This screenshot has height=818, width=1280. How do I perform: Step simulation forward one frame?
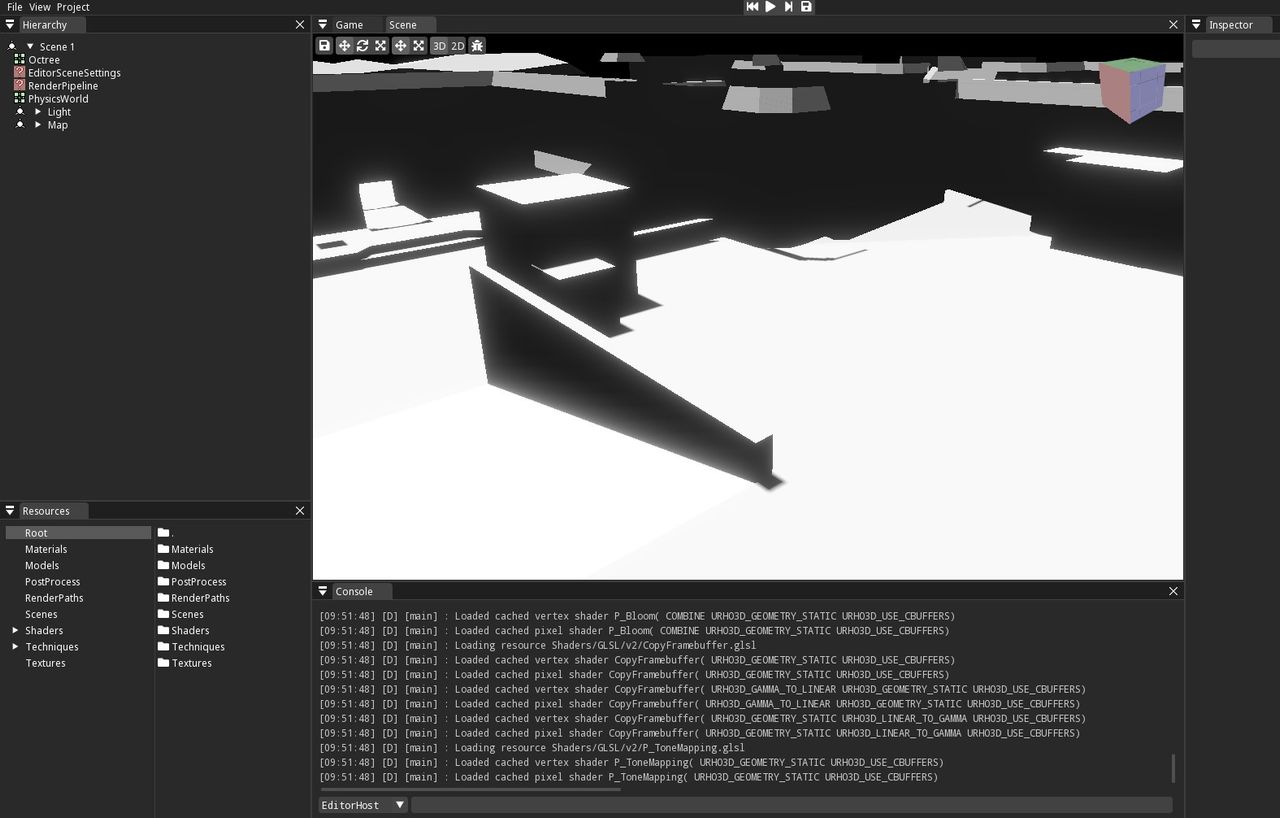(788, 7)
